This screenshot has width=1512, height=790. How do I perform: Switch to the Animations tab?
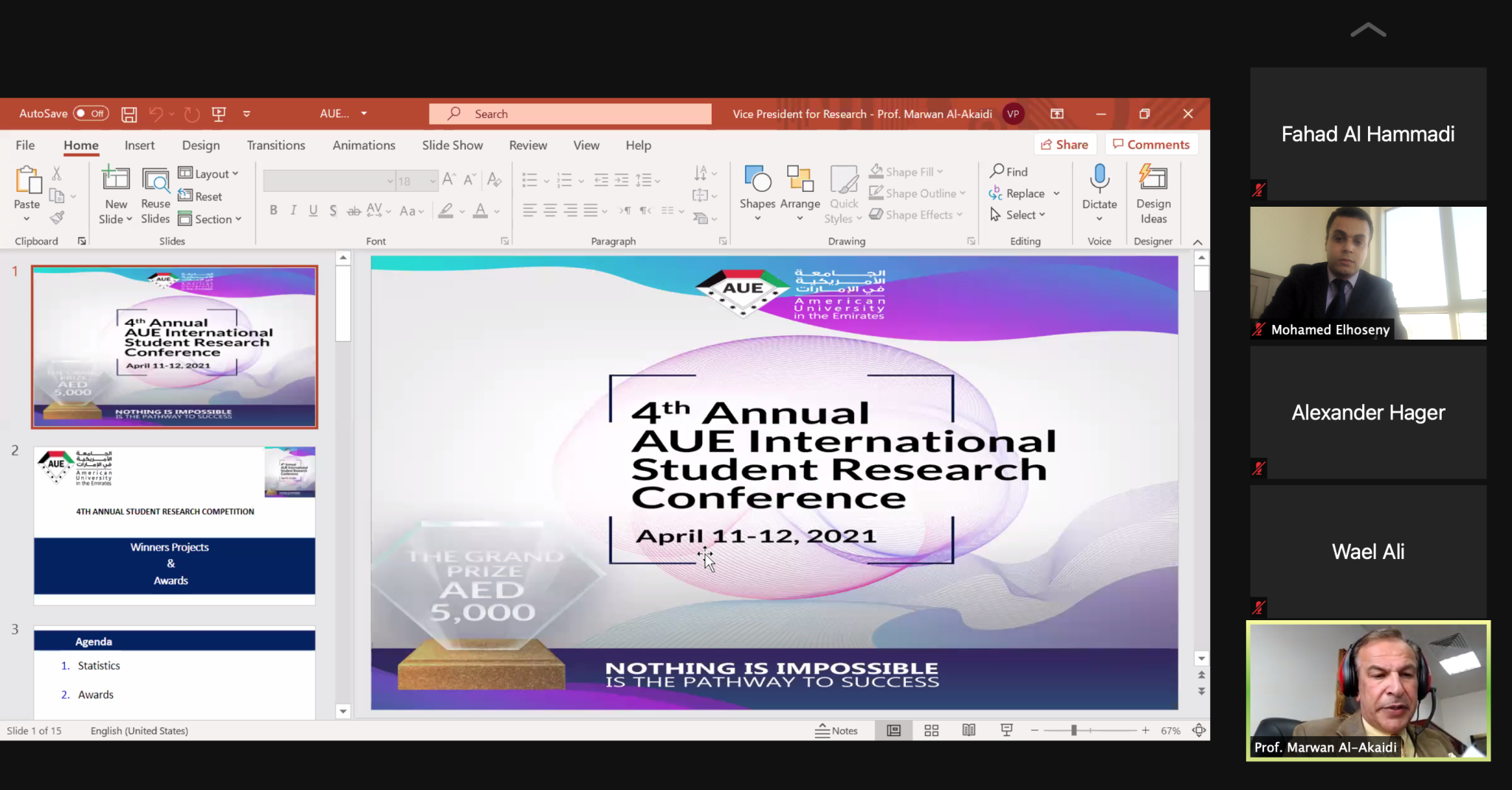click(x=364, y=145)
